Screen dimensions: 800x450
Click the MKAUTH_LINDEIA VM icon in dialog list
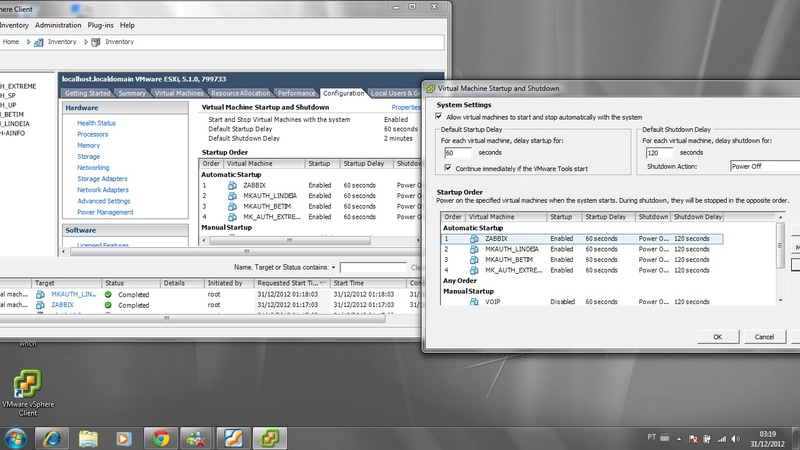(474, 249)
